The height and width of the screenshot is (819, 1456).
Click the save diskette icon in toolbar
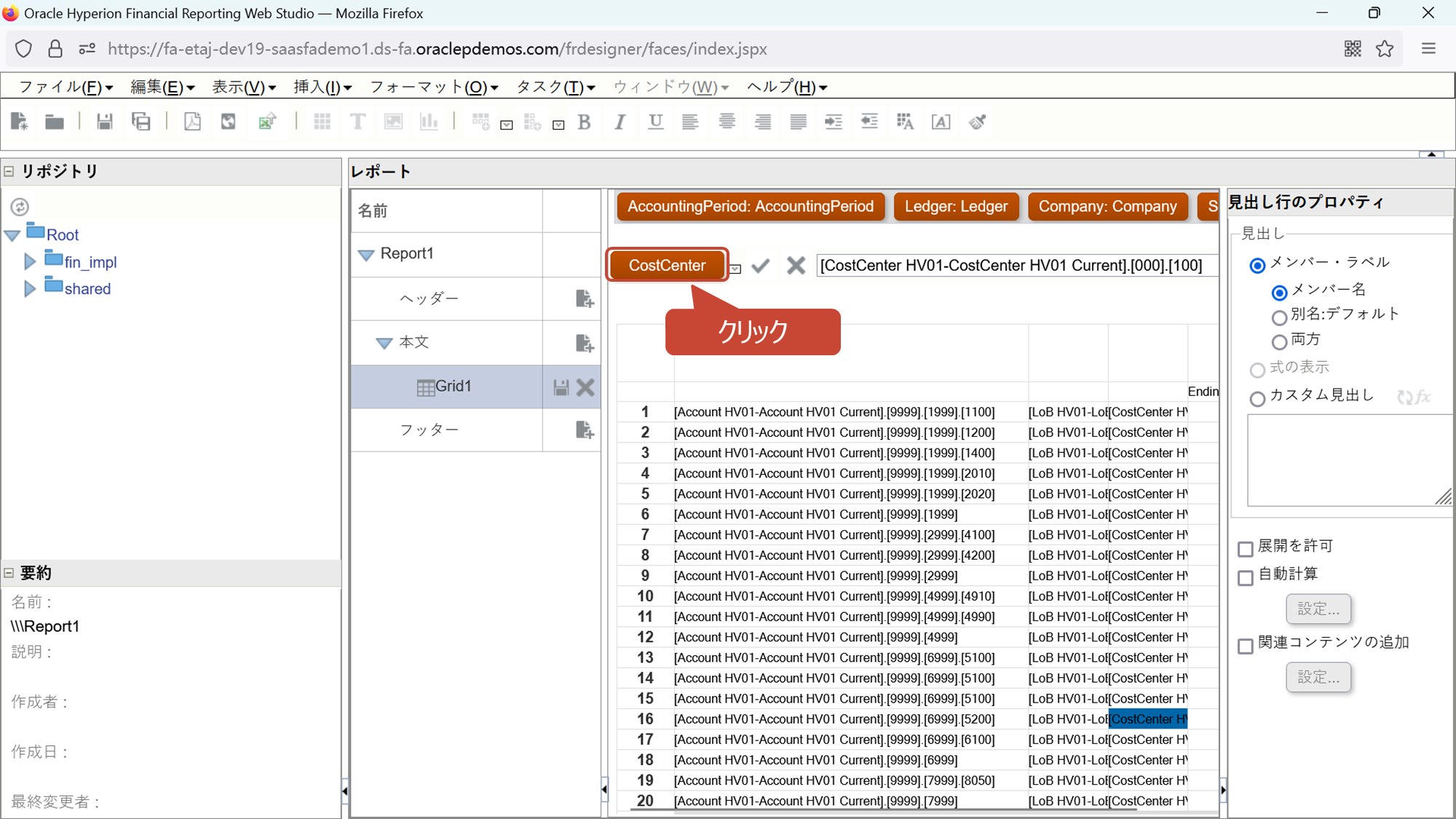pyautogui.click(x=105, y=122)
